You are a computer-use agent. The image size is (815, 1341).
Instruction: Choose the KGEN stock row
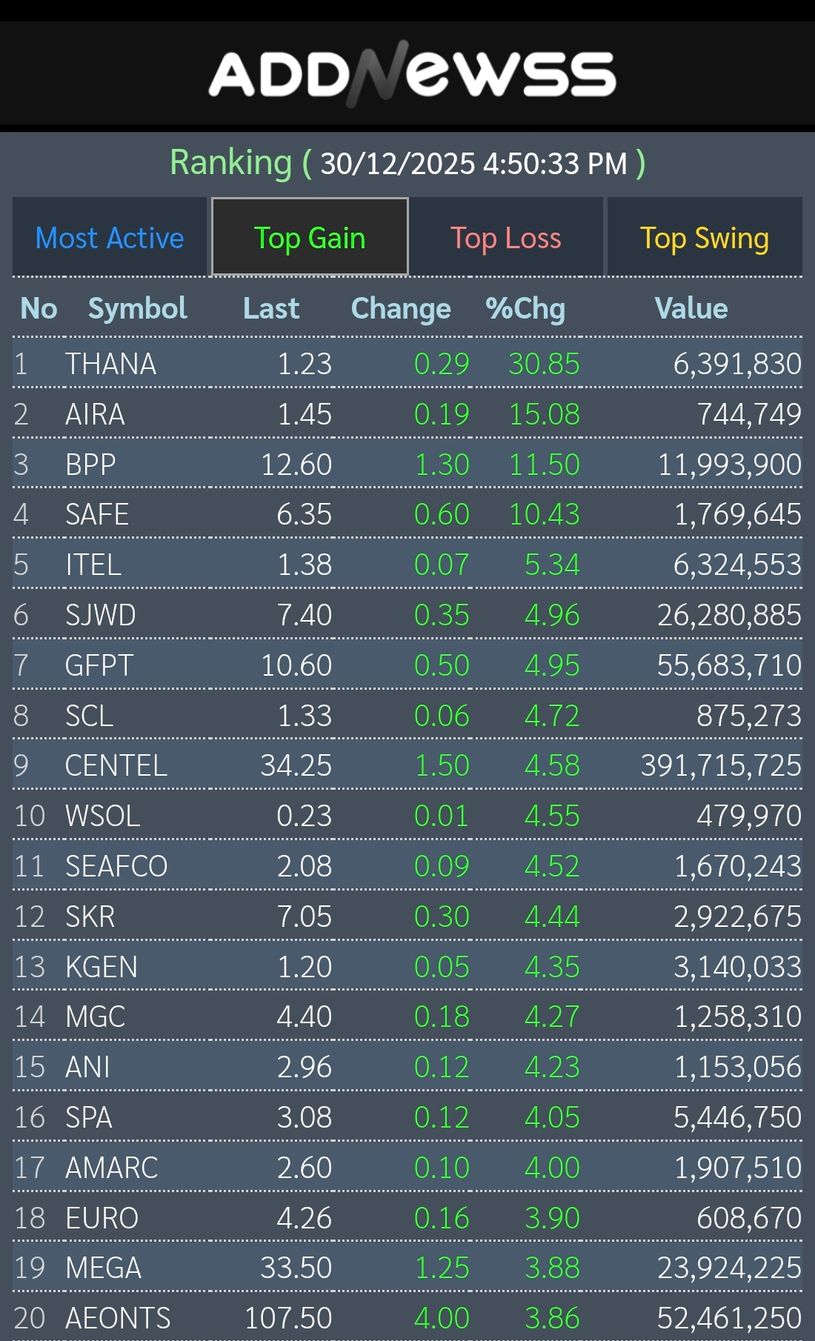click(101, 967)
